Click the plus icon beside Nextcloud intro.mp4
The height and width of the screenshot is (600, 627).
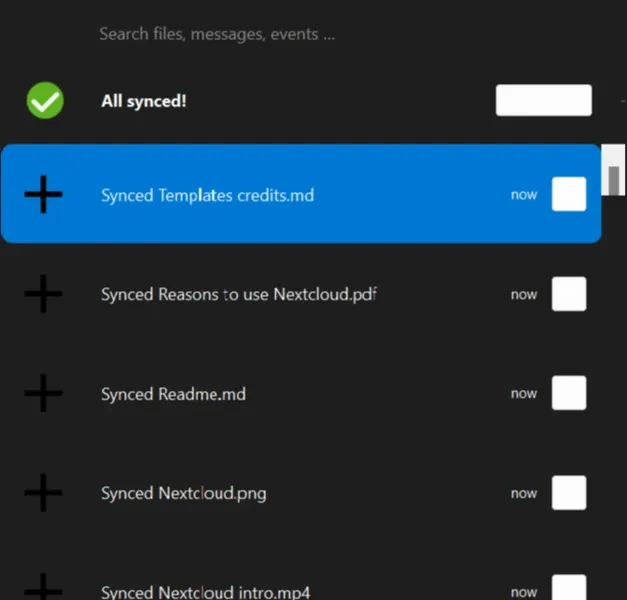(x=43, y=587)
